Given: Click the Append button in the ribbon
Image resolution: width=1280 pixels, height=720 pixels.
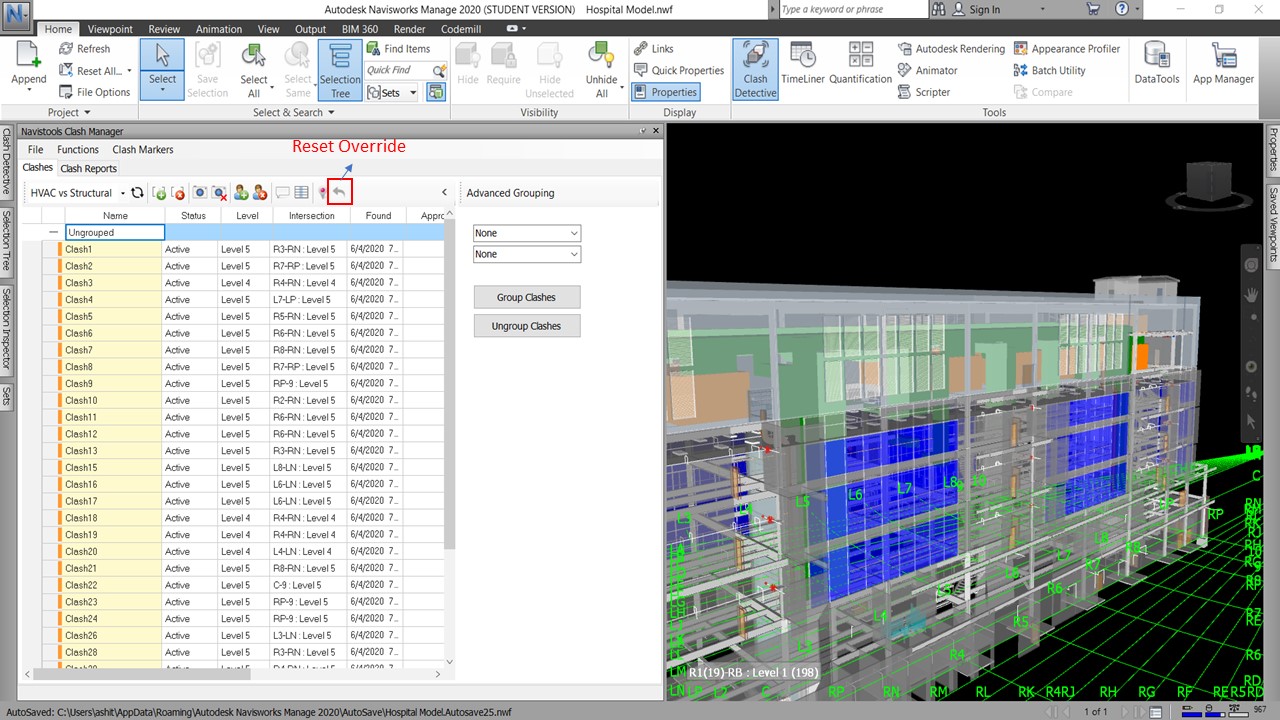Looking at the screenshot, I should click(28, 67).
